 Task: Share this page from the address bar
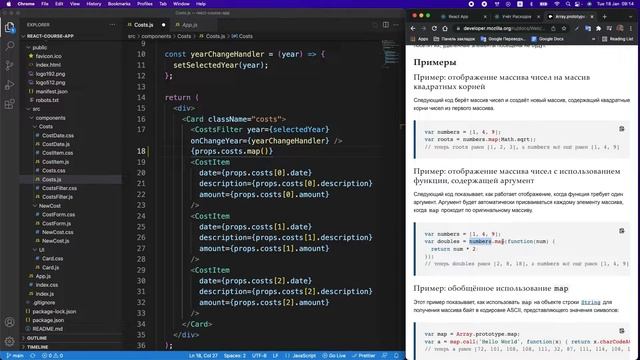pos(553,29)
